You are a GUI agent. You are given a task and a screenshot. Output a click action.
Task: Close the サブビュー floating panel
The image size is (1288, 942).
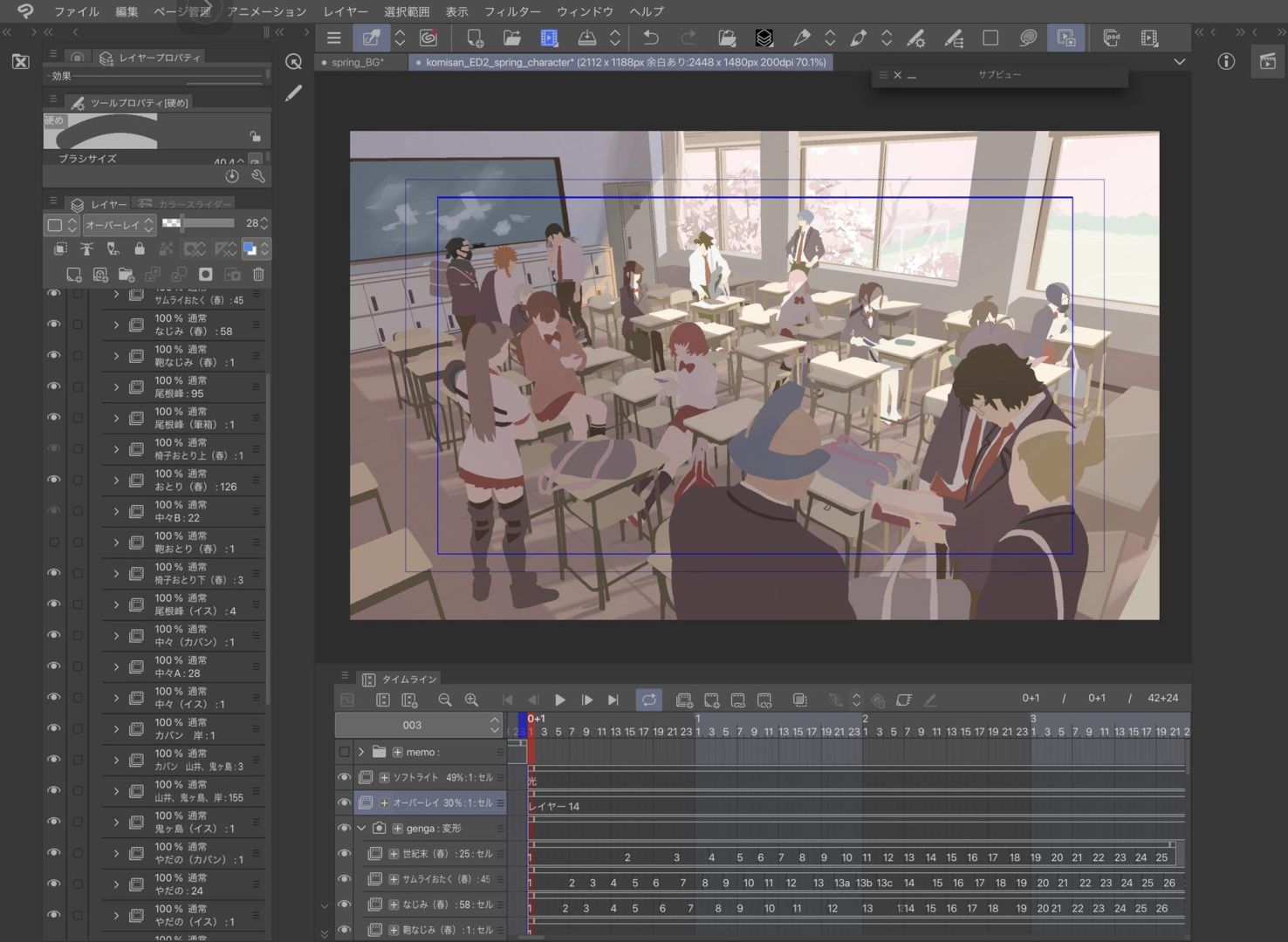coord(897,75)
